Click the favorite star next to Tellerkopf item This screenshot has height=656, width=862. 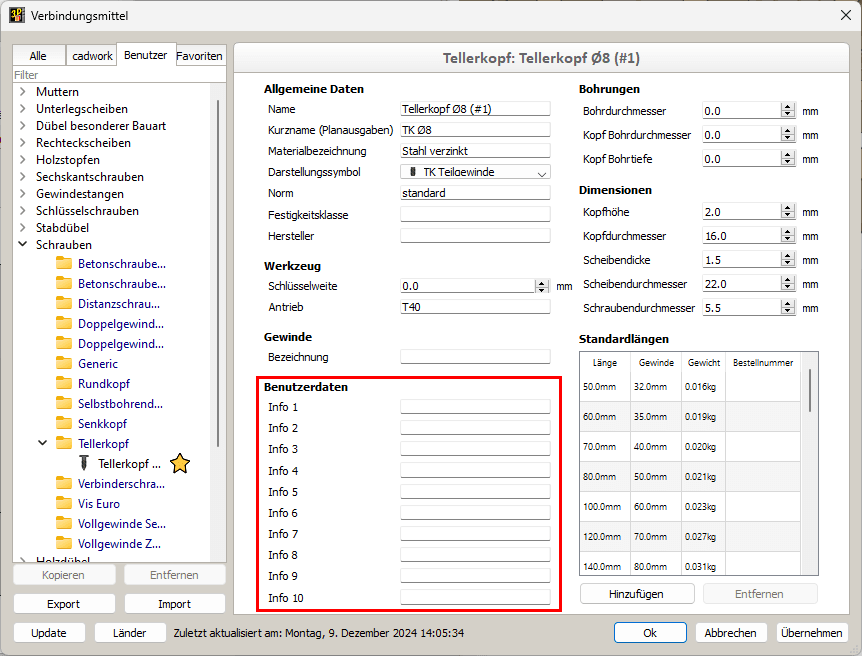[x=180, y=463]
